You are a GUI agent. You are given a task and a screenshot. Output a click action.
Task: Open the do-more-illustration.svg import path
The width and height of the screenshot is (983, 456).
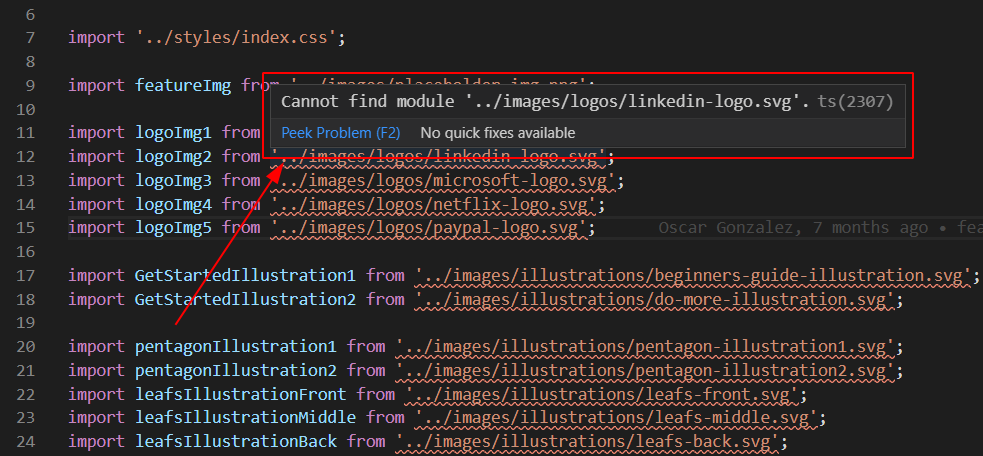(654, 300)
